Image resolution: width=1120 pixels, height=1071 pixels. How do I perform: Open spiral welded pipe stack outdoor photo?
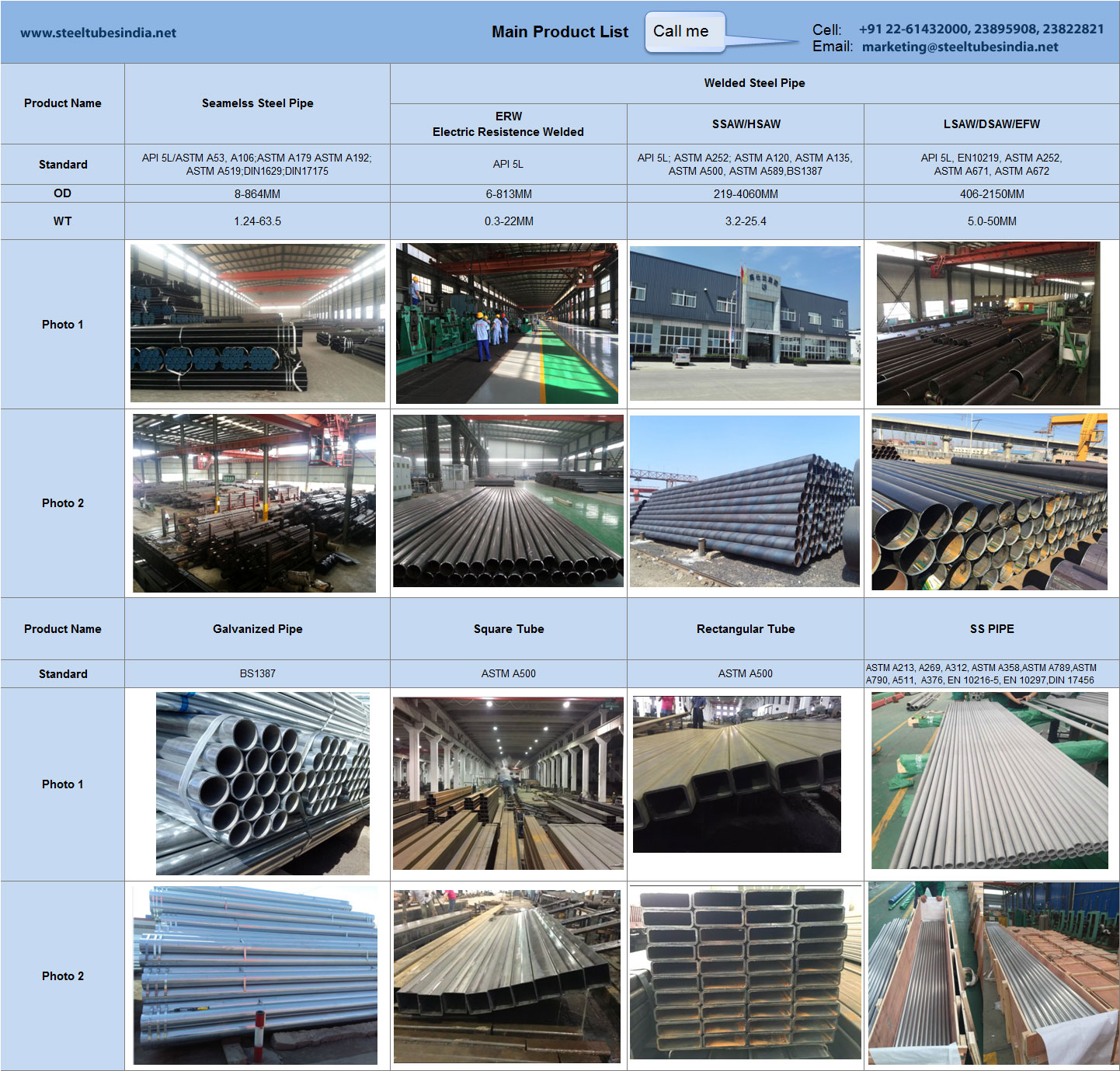pyautogui.click(x=745, y=501)
